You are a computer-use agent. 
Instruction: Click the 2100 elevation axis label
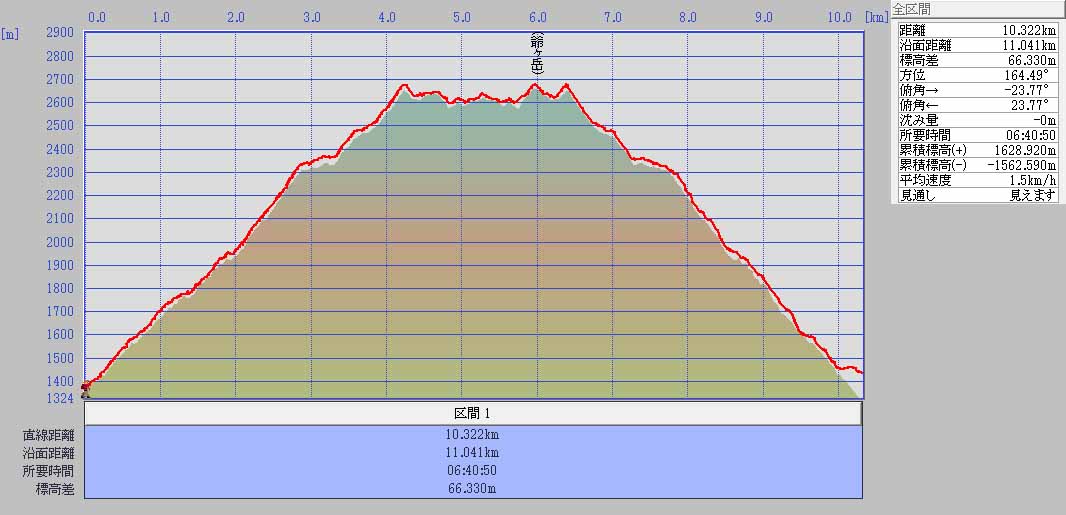[60, 218]
